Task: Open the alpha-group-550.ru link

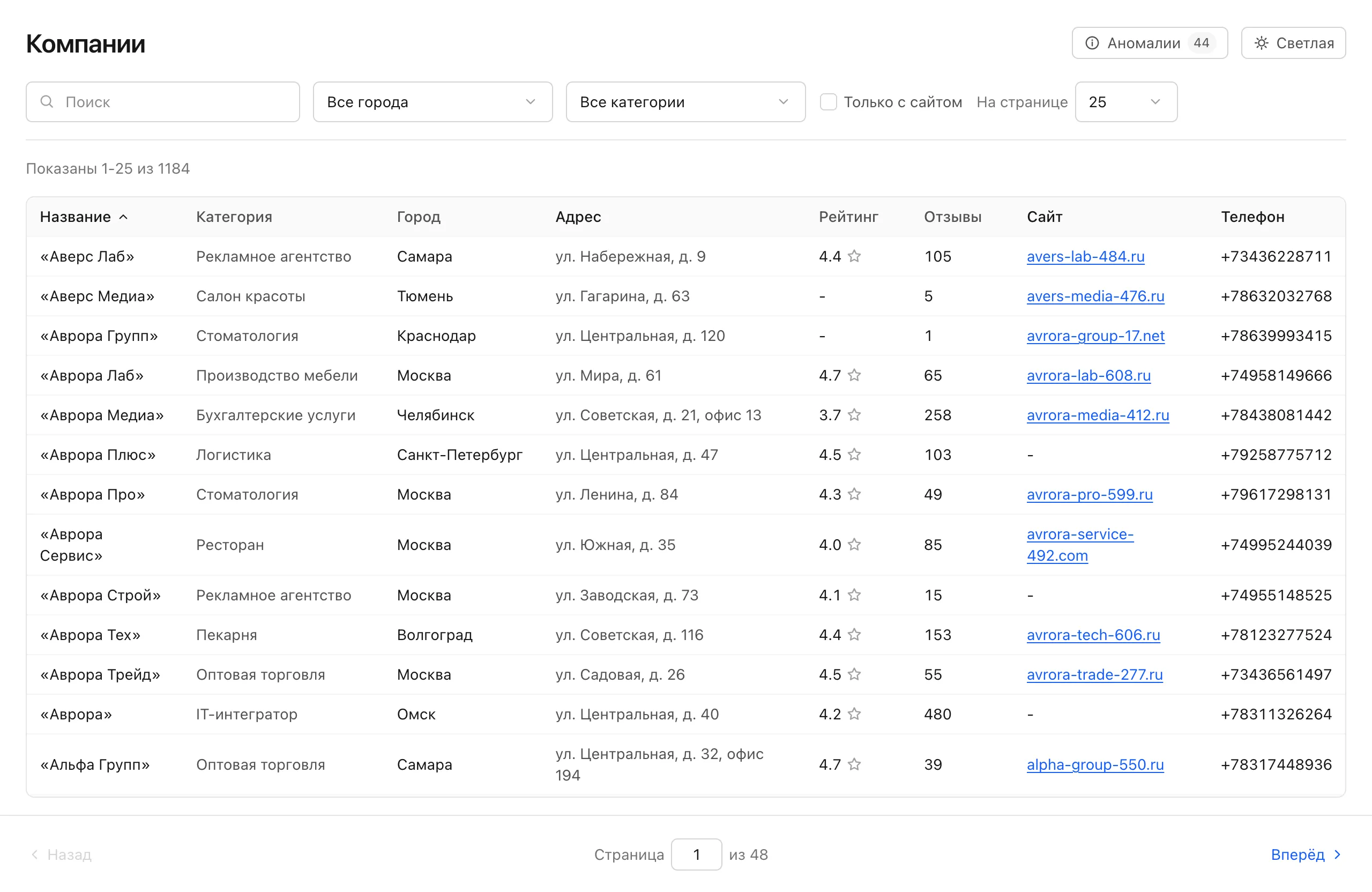Action: click(1095, 764)
